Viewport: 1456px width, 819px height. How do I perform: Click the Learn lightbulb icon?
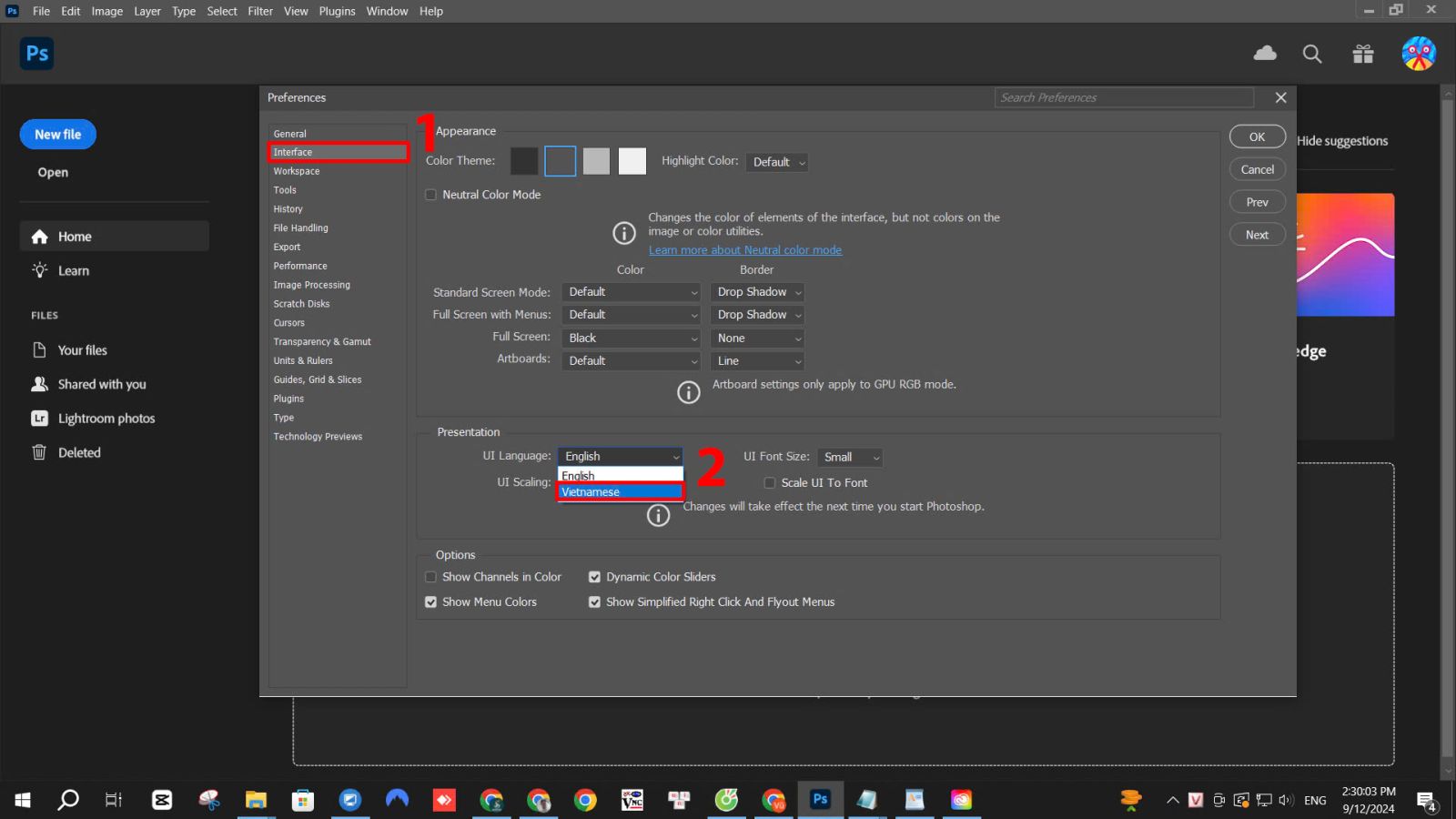(40, 270)
